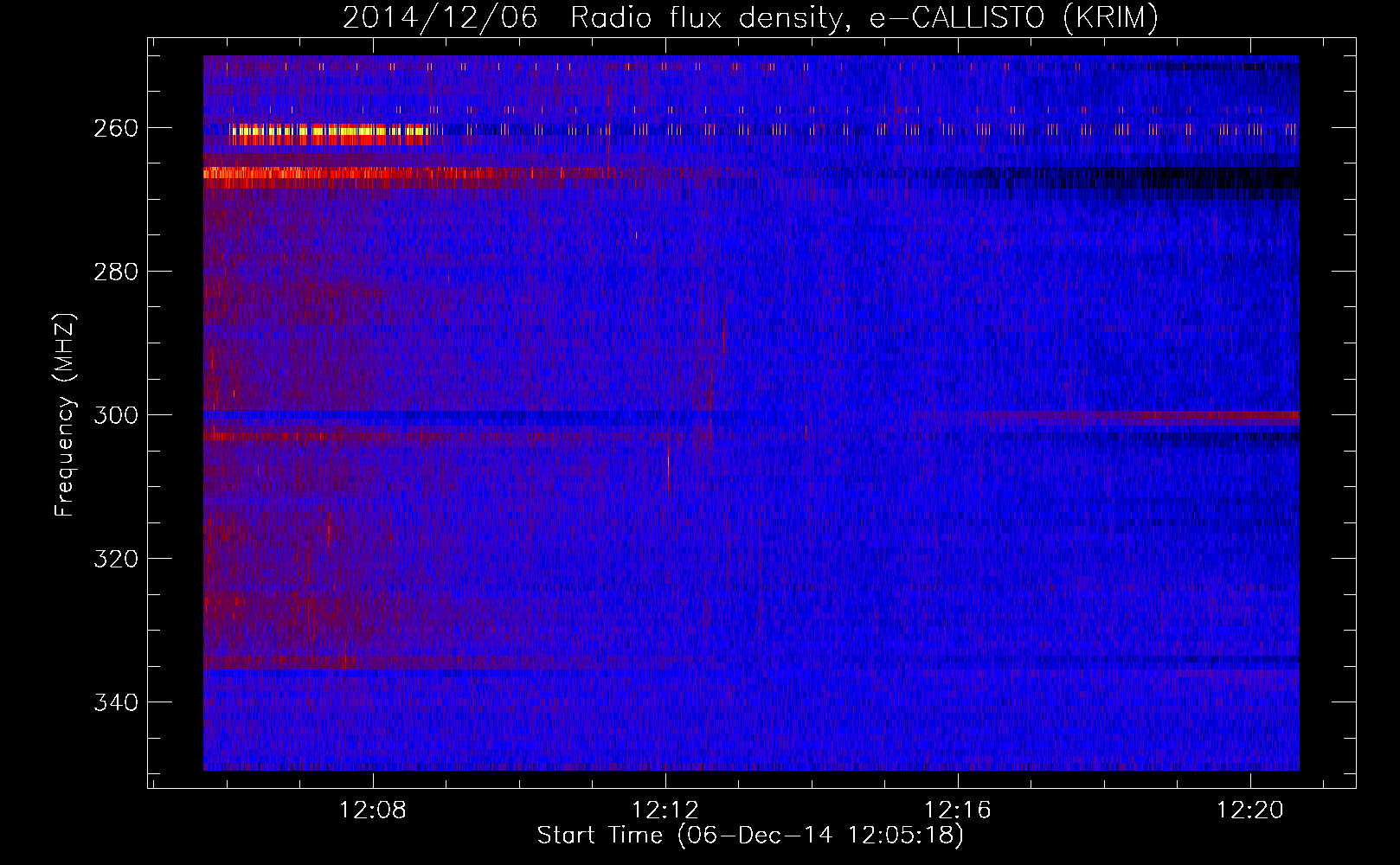This screenshot has height=865, width=1400.
Task: Click the 280 frequency tick label
Action: click(116, 272)
